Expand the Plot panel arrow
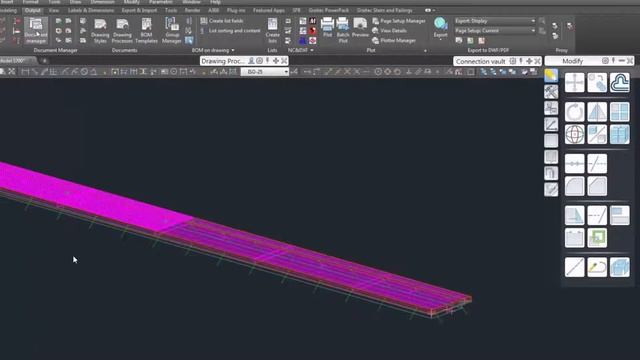Viewport: 640px width, 360px height. tap(425, 51)
